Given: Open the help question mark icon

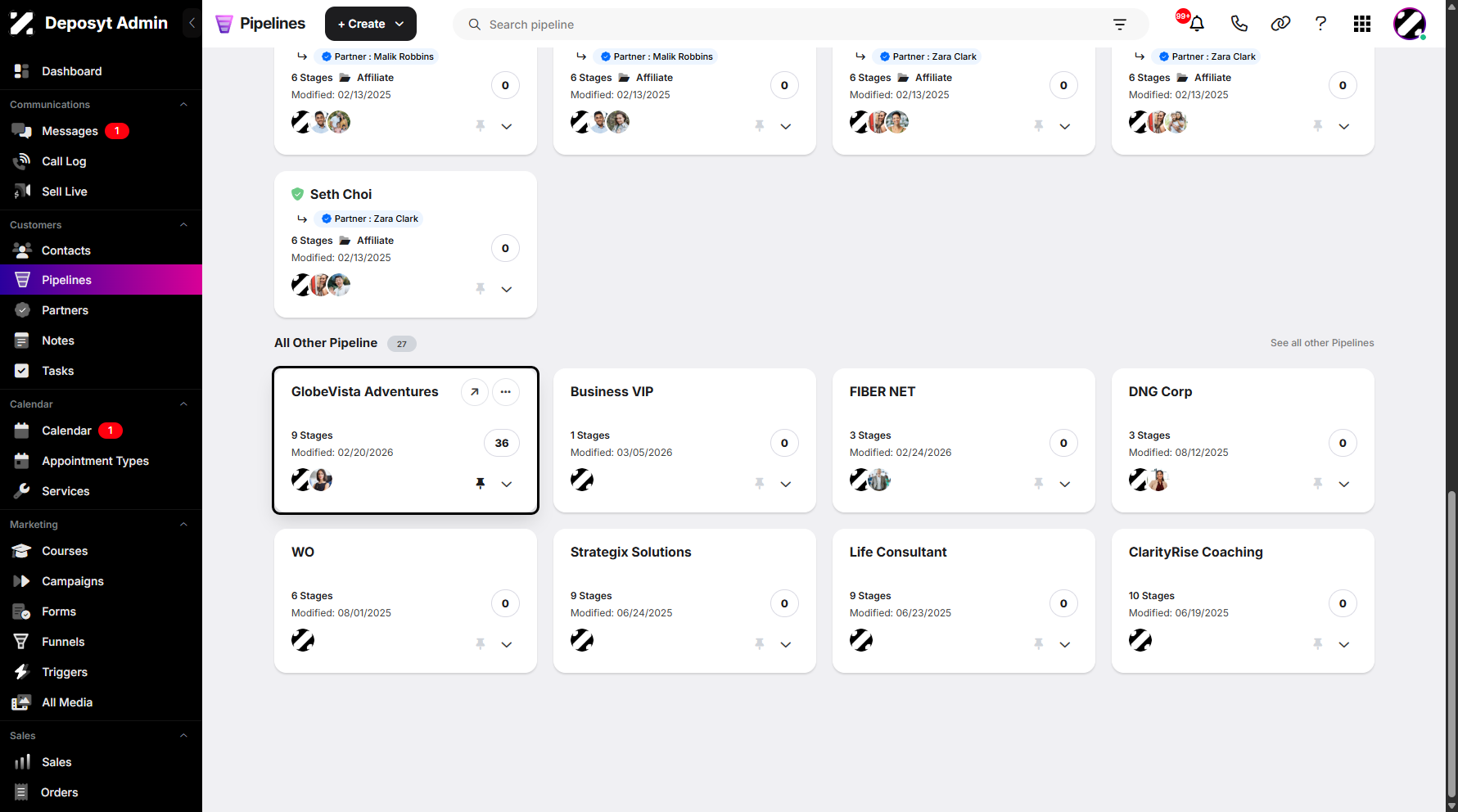Looking at the screenshot, I should (1320, 24).
